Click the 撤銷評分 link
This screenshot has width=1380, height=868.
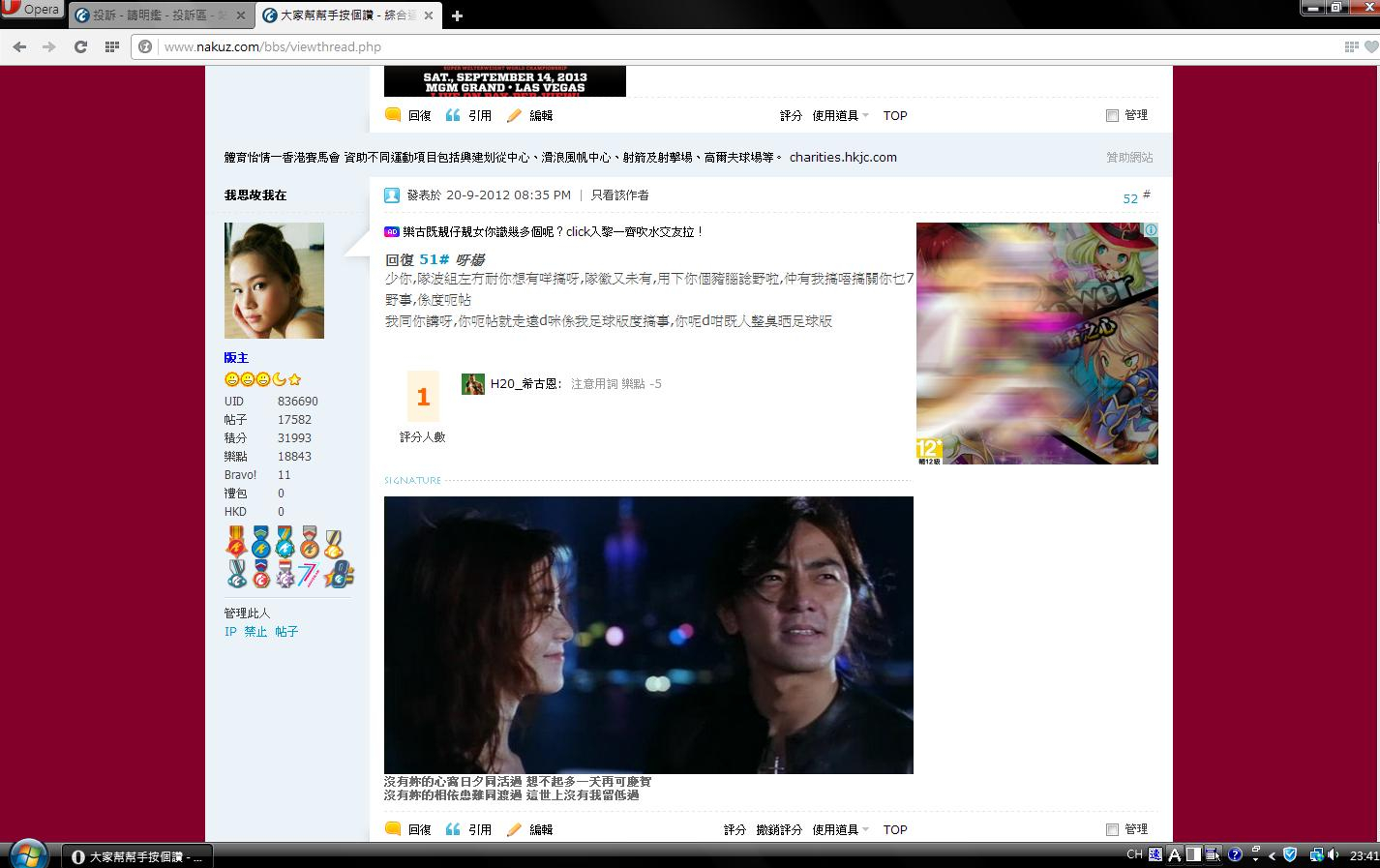click(779, 830)
